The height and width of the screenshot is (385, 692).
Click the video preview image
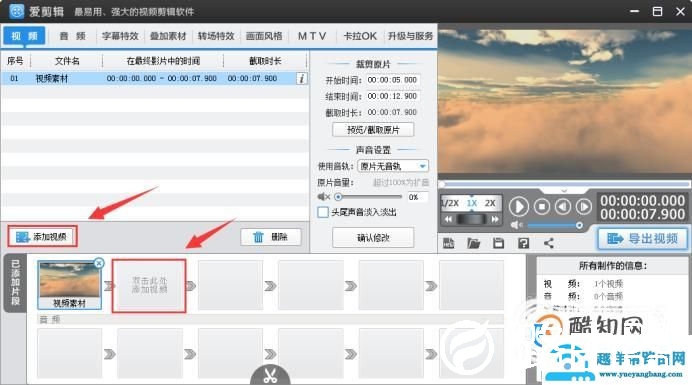point(564,102)
